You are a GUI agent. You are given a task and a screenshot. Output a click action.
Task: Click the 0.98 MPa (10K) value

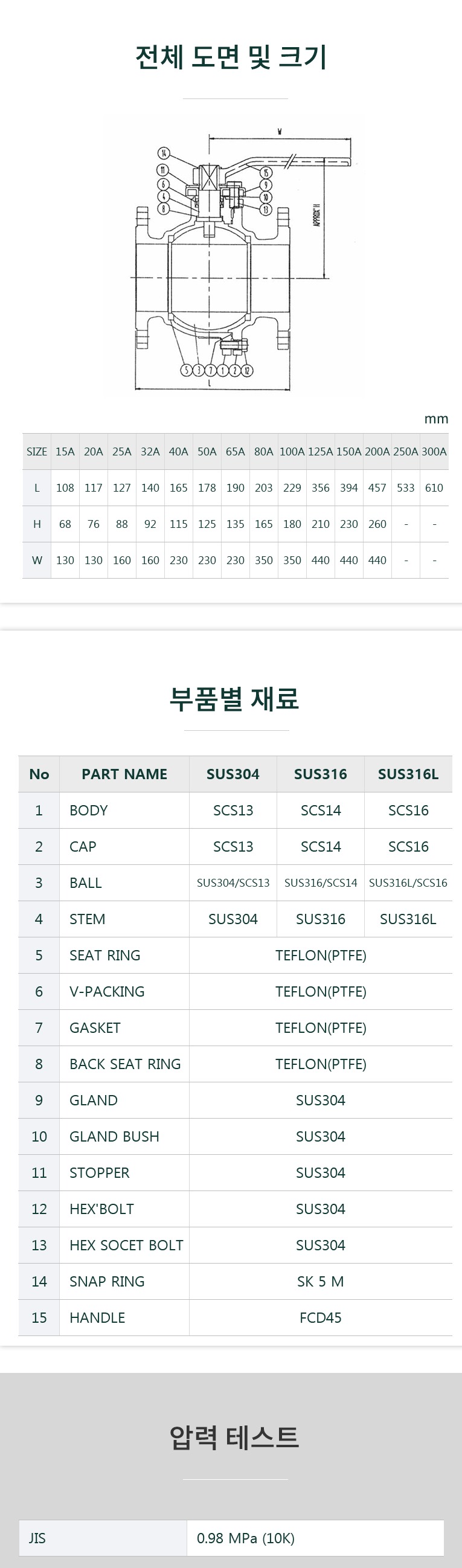click(x=245, y=1538)
